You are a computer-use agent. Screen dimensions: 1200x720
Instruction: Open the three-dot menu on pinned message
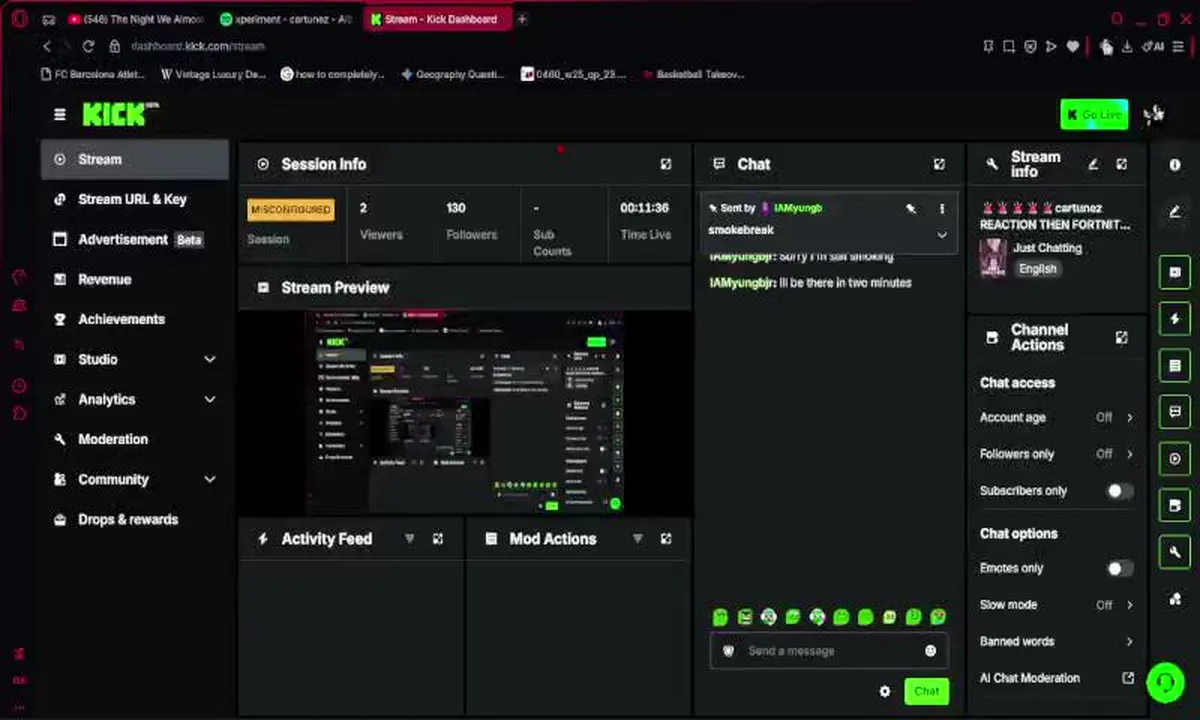click(x=941, y=209)
